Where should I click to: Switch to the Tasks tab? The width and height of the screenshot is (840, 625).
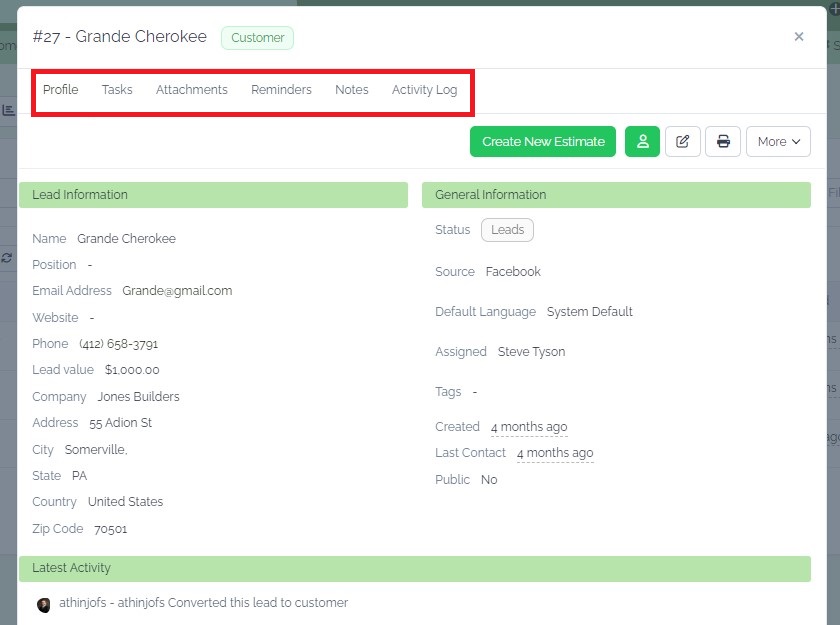click(x=117, y=89)
